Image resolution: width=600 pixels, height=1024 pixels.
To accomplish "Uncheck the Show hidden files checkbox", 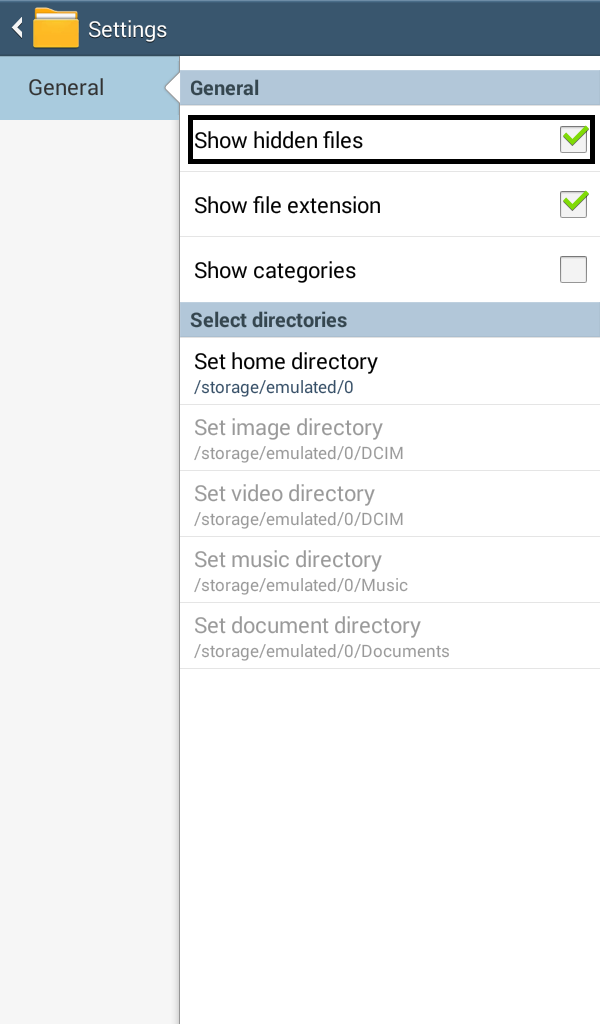I will (573, 140).
